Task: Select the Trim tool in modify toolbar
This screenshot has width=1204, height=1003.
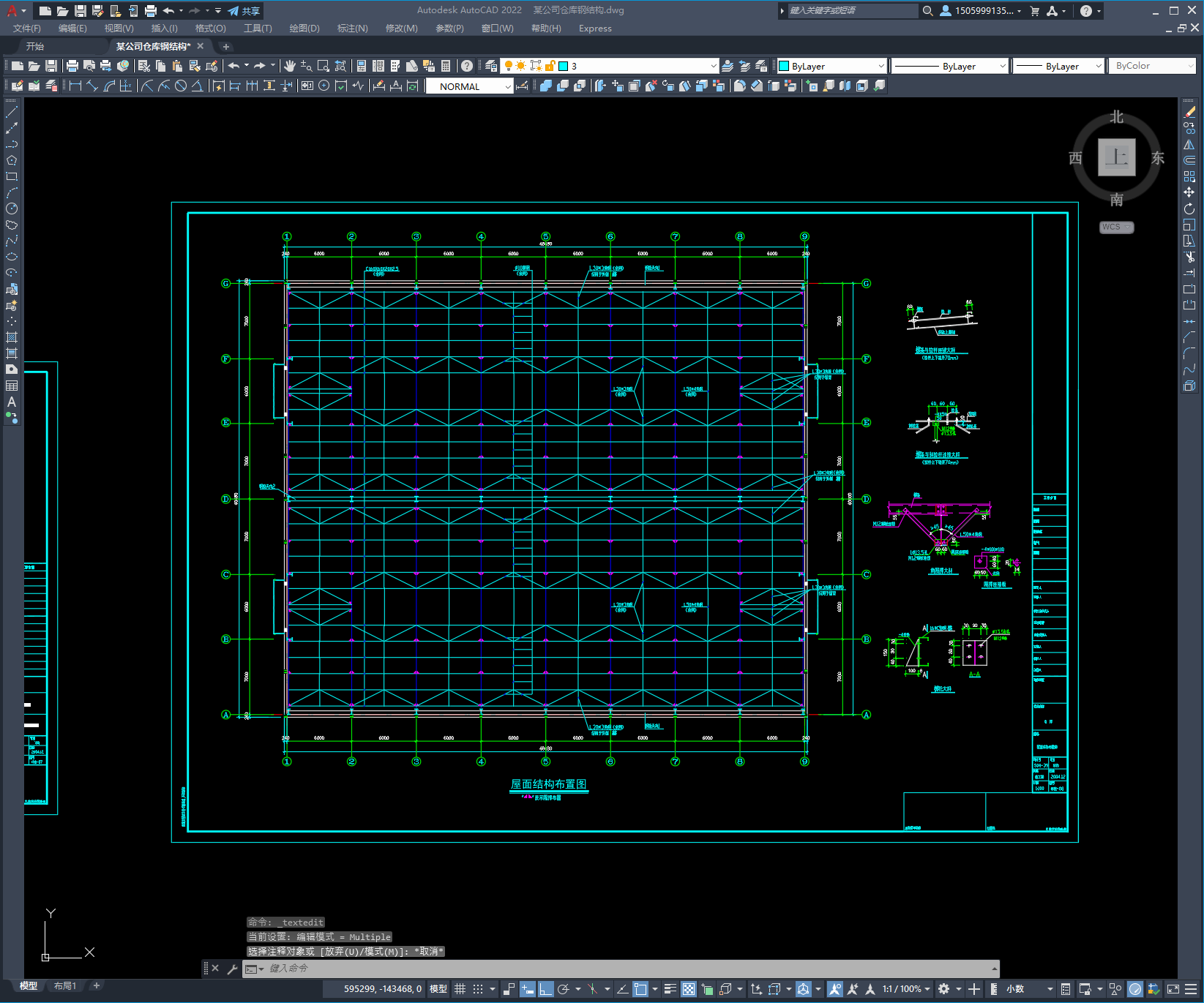Action: pyautogui.click(x=1189, y=257)
